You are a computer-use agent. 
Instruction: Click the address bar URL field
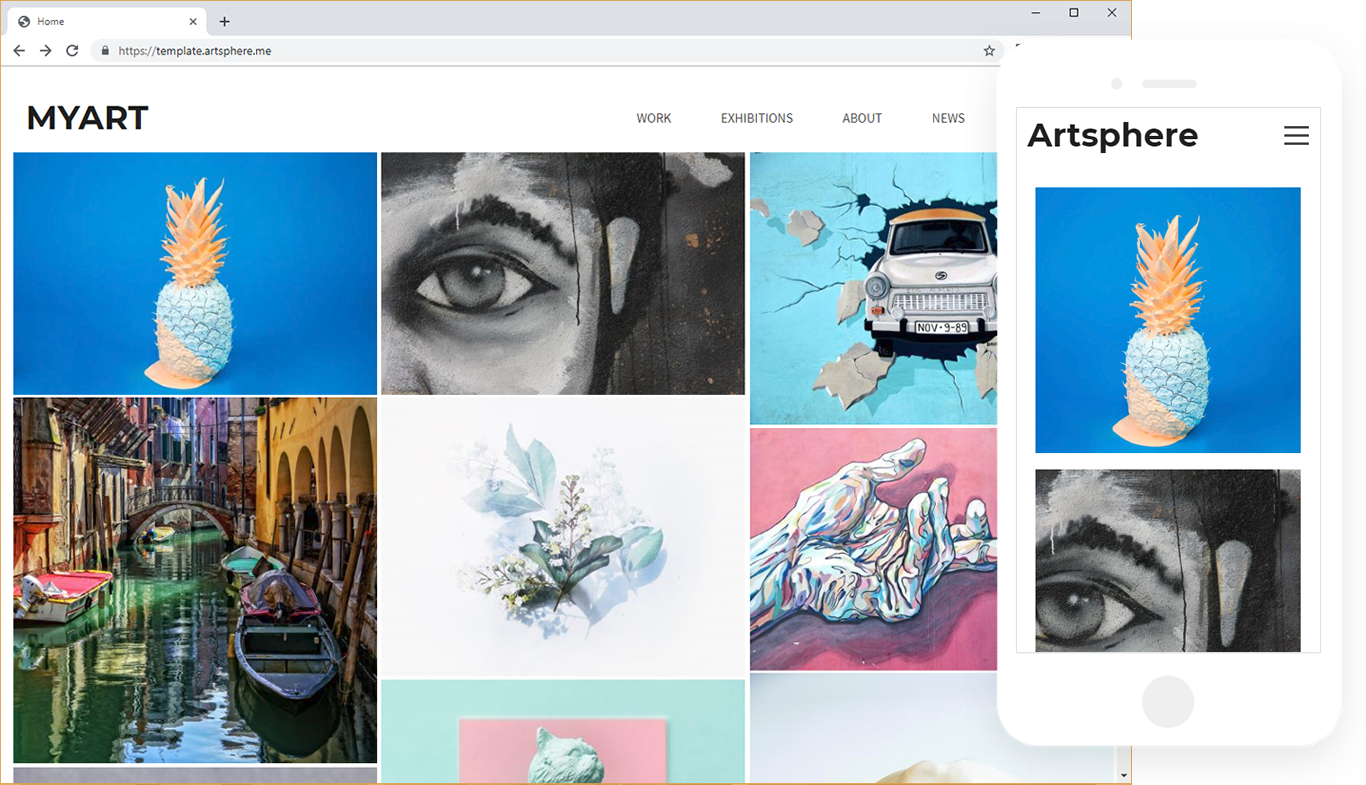(549, 51)
